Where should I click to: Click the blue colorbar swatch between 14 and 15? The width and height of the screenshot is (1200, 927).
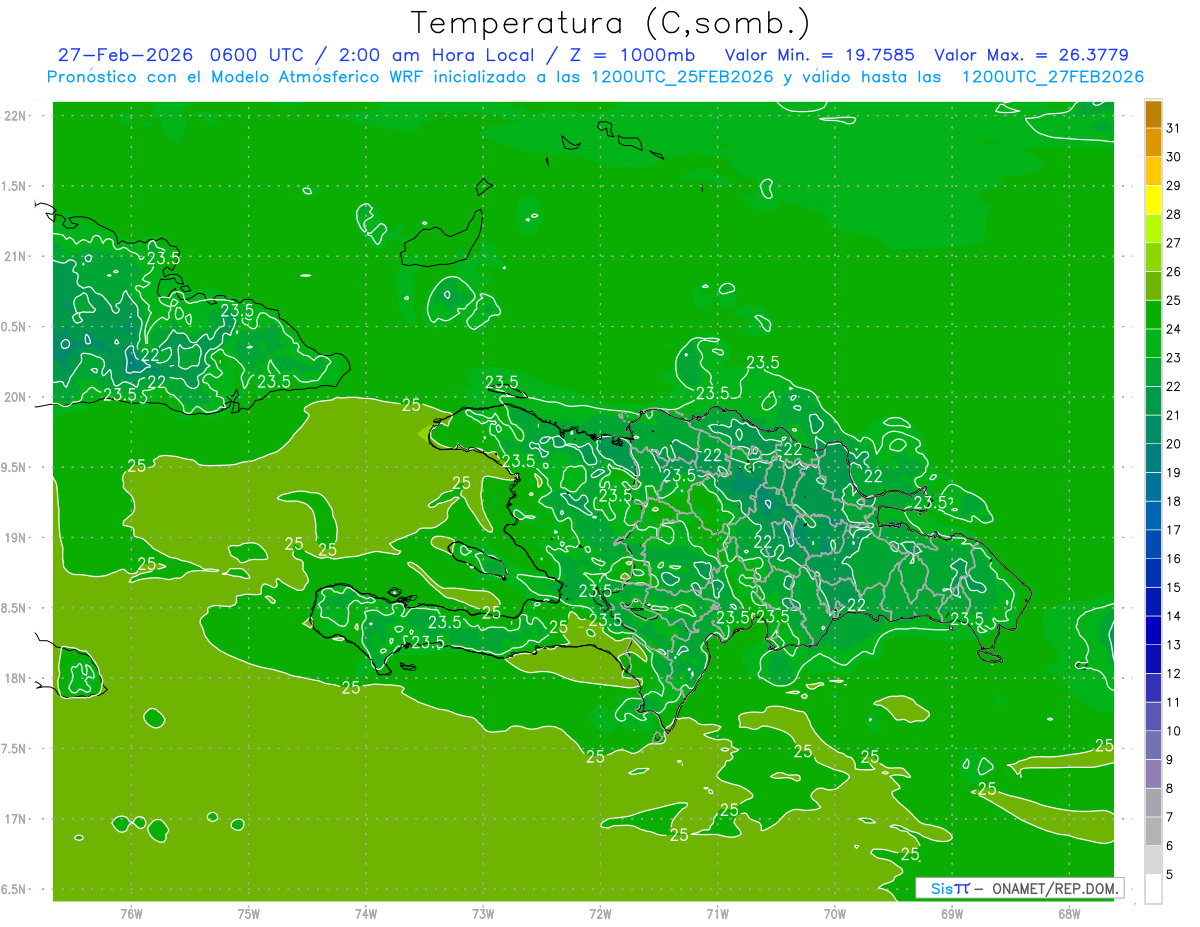tap(1153, 600)
